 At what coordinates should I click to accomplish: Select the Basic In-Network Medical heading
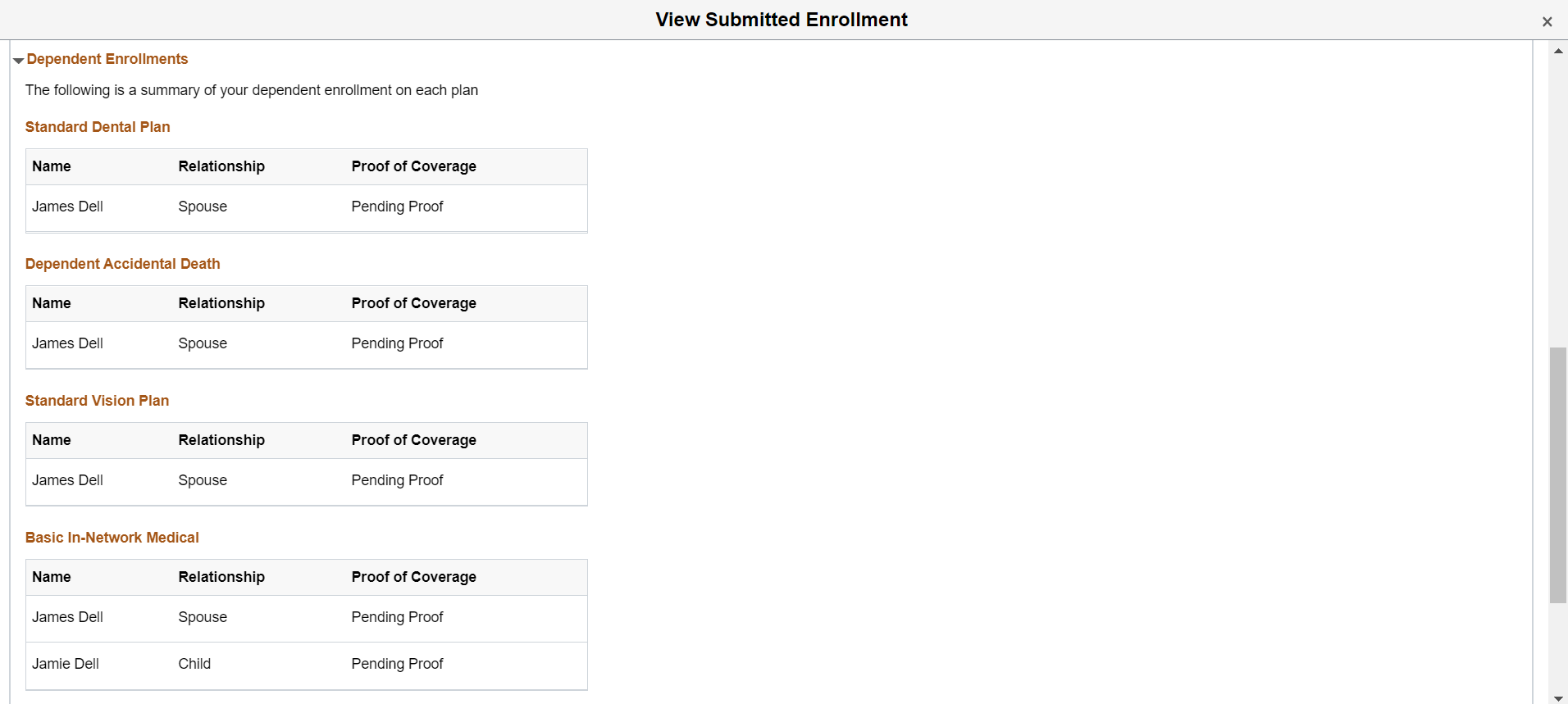112,538
